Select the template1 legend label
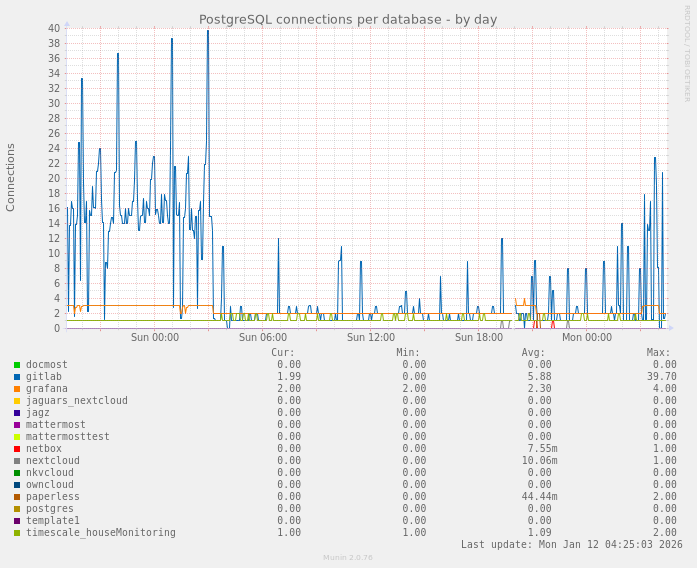The width and height of the screenshot is (697, 568). click(x=52, y=520)
